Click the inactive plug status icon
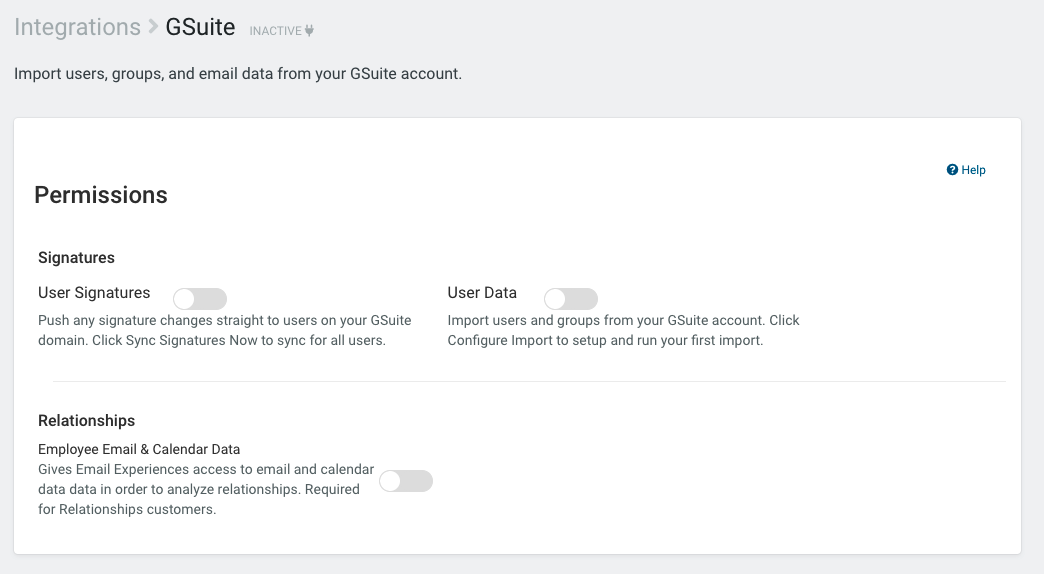Image resolution: width=1044 pixels, height=574 pixels. (309, 31)
